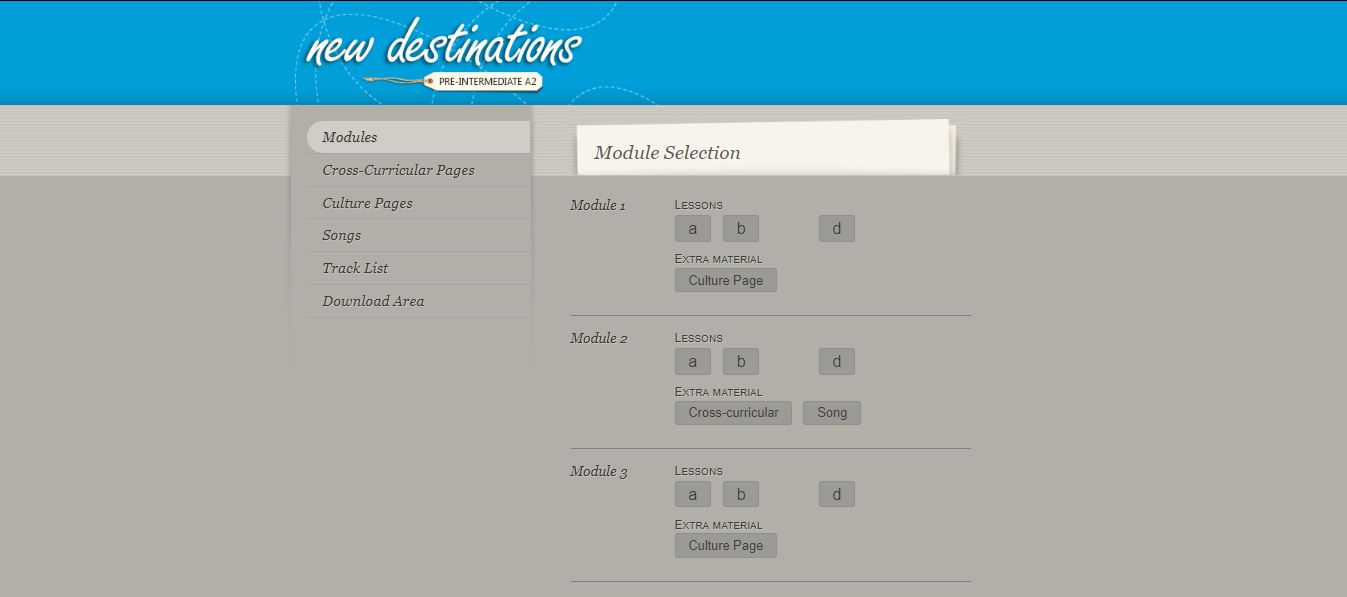Open lesson d of Module 2
1347x597 pixels.
point(837,362)
